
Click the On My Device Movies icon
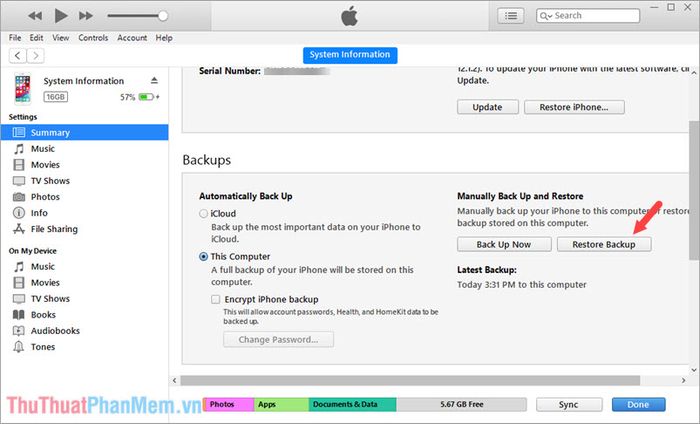click(19, 283)
